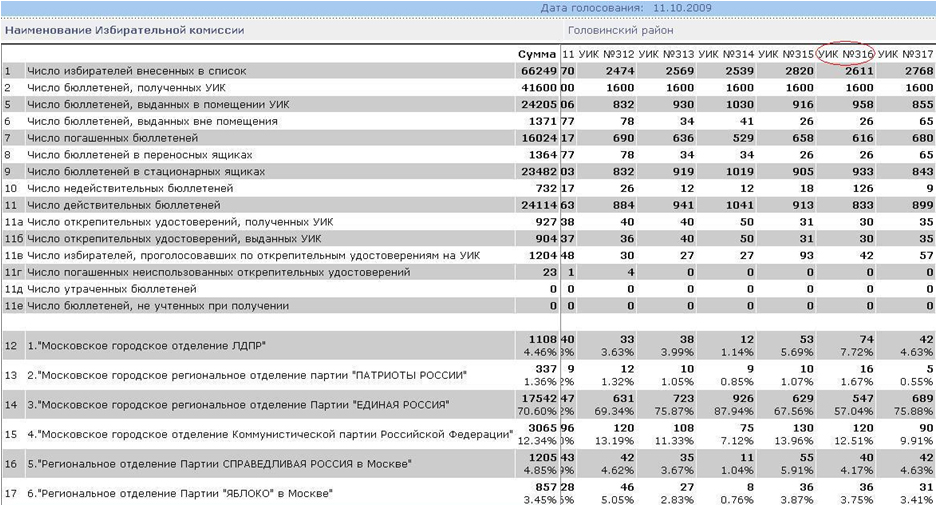Select the ЯБЛОКО party row label
936x505 pixels.
pos(178,492)
